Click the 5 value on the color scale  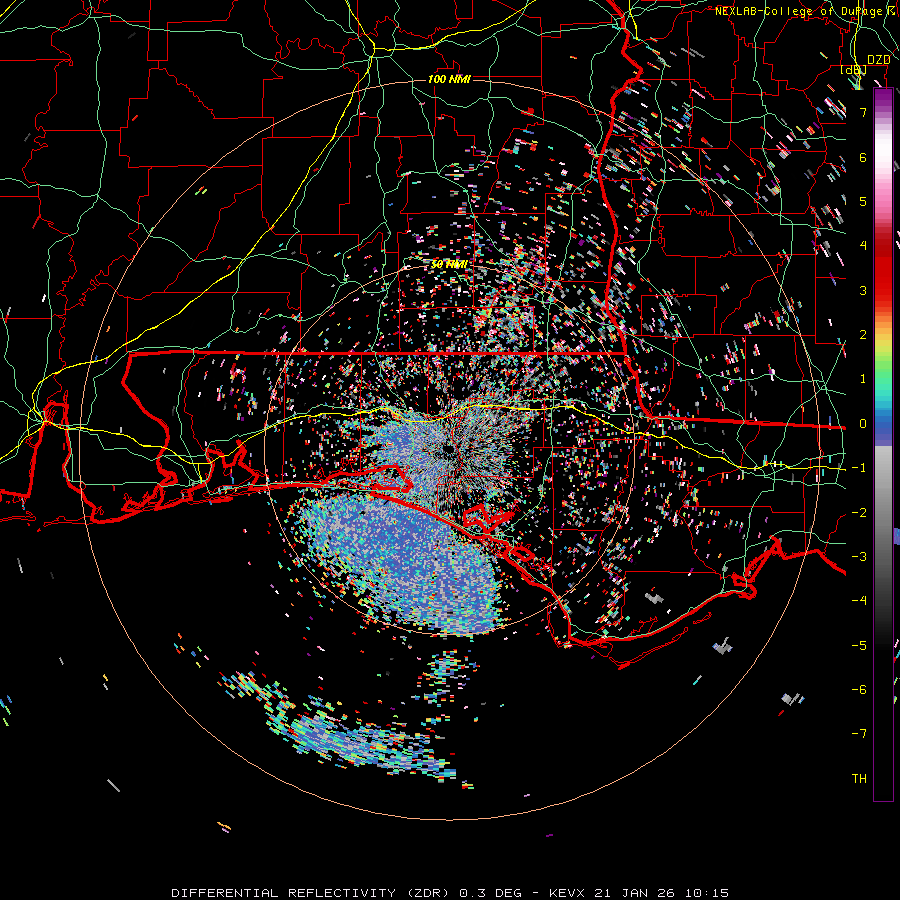click(863, 201)
